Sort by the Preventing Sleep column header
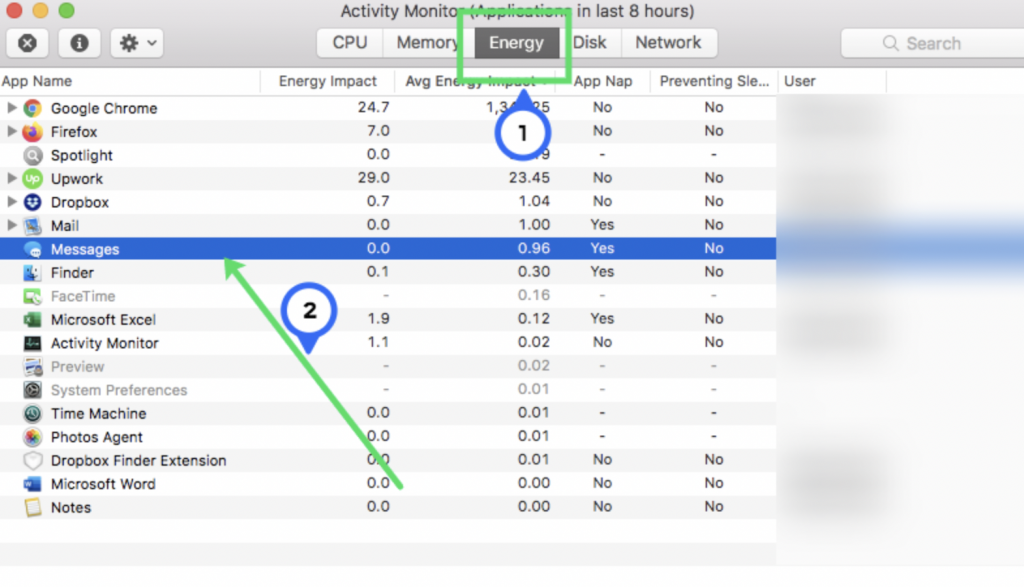This screenshot has height=587, width=1024. point(714,82)
